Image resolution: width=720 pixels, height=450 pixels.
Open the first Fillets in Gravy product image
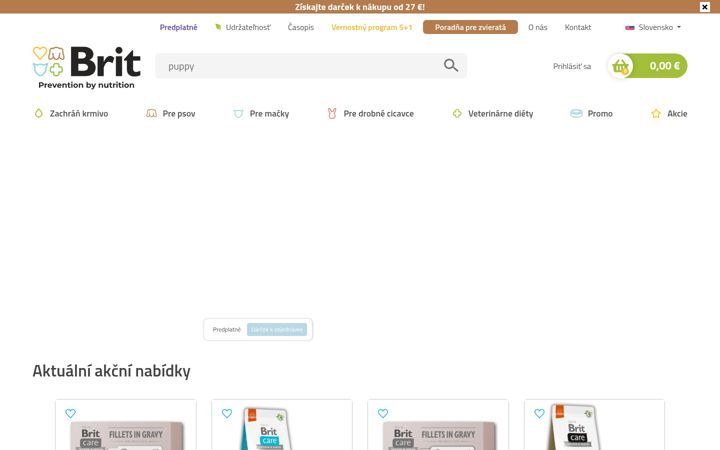(127, 435)
